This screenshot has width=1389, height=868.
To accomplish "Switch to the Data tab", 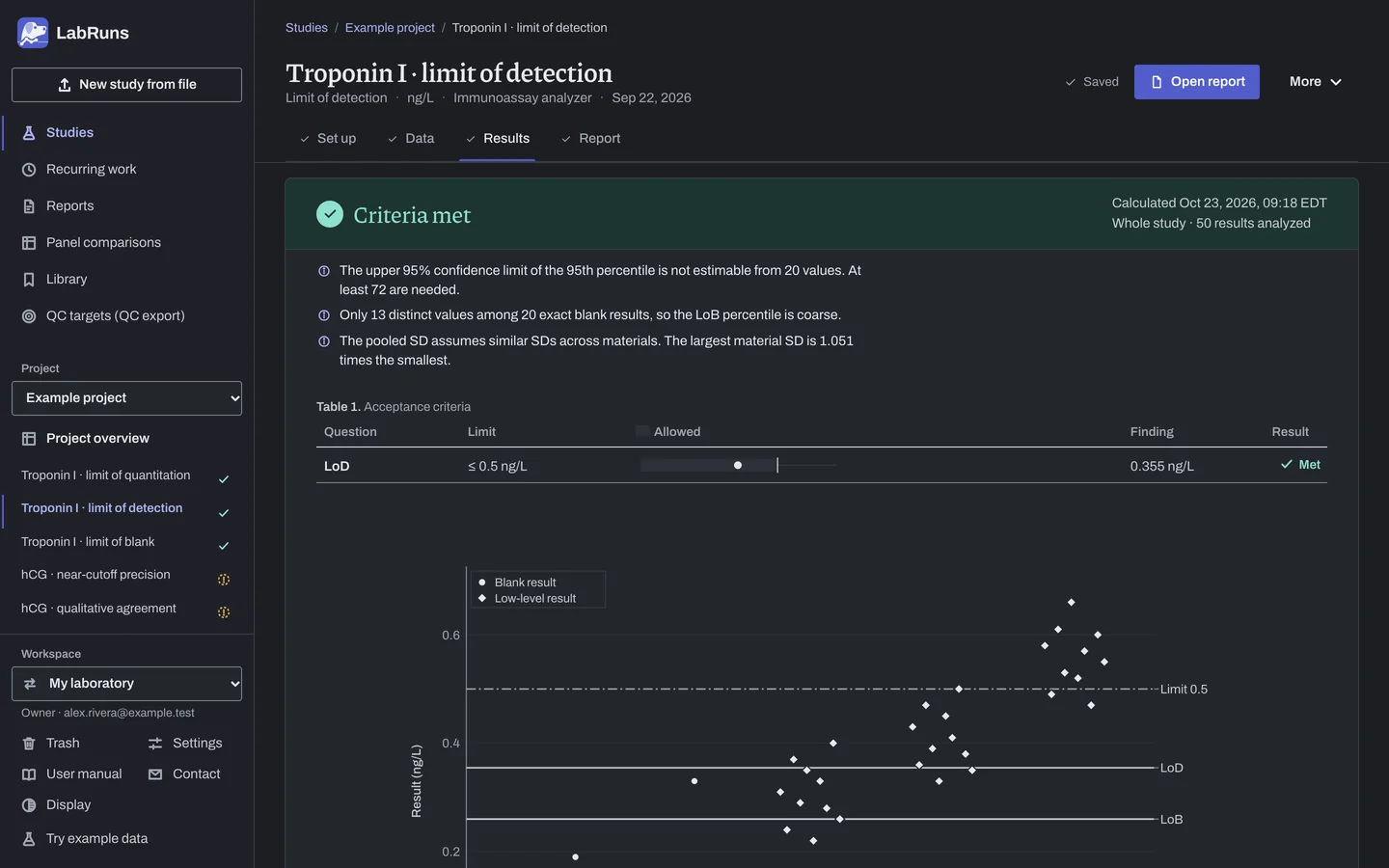I will 411,139.
